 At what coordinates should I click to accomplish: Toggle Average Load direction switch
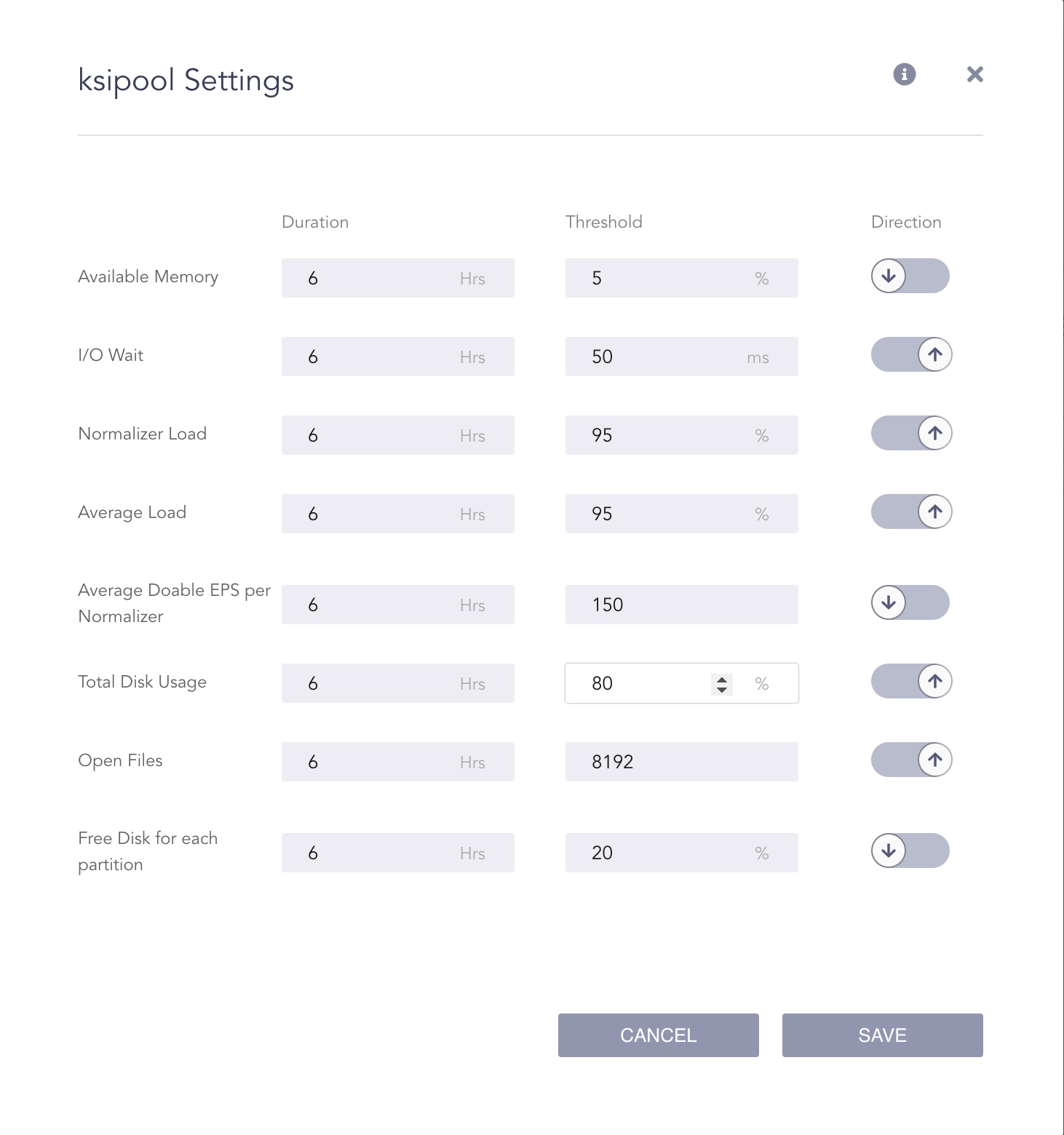(x=911, y=511)
